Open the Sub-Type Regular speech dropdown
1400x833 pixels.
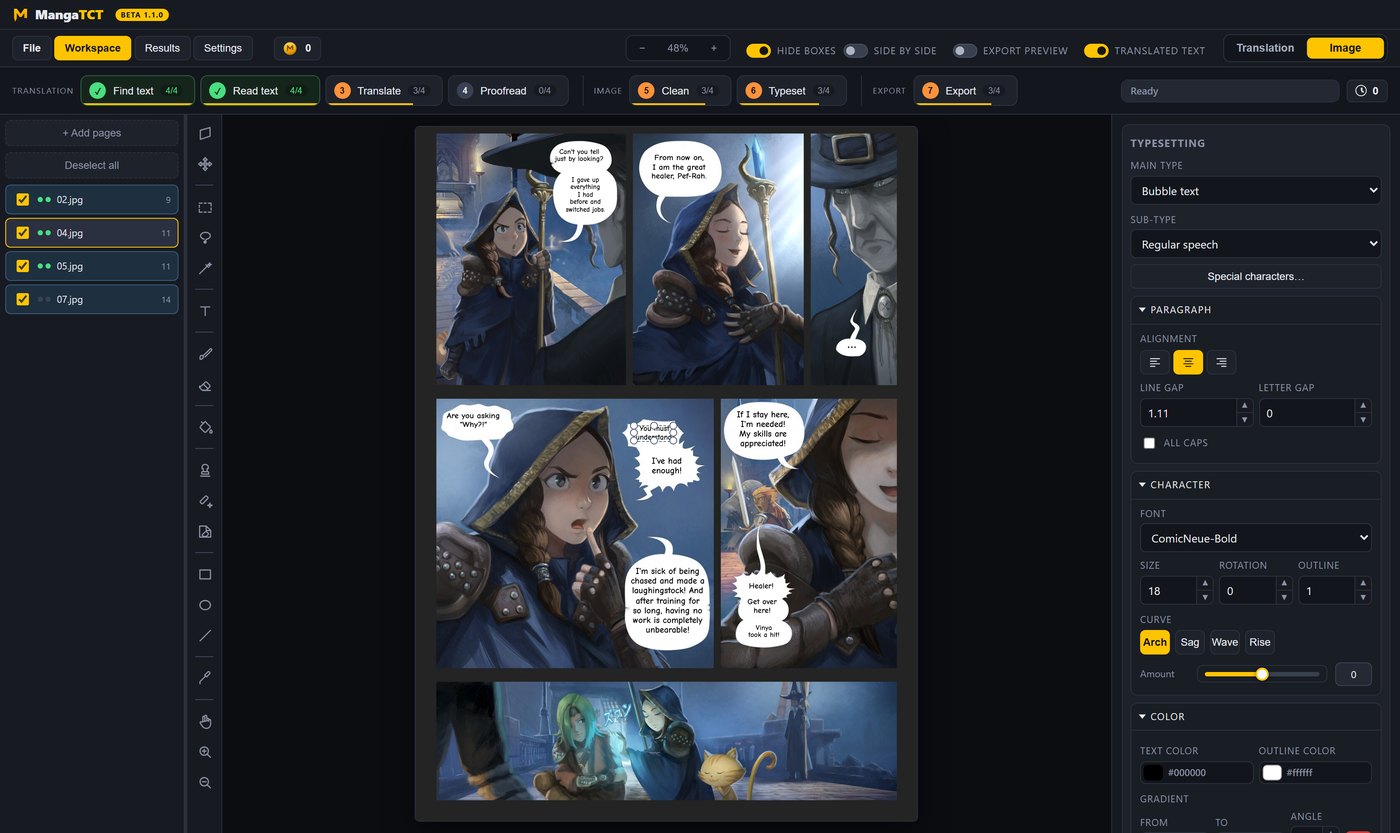coord(1255,244)
